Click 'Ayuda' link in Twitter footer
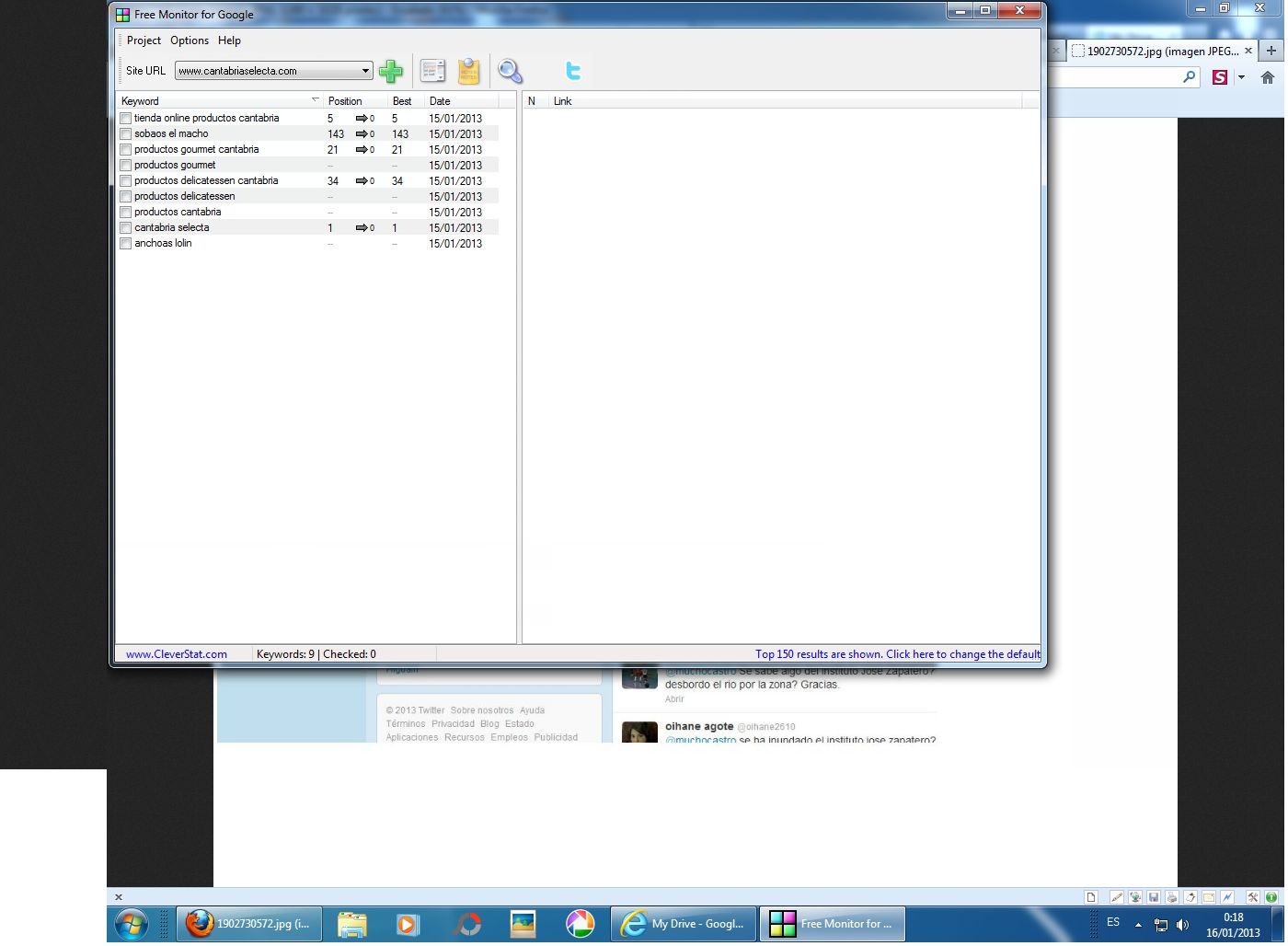The image size is (1288, 946). [532, 710]
